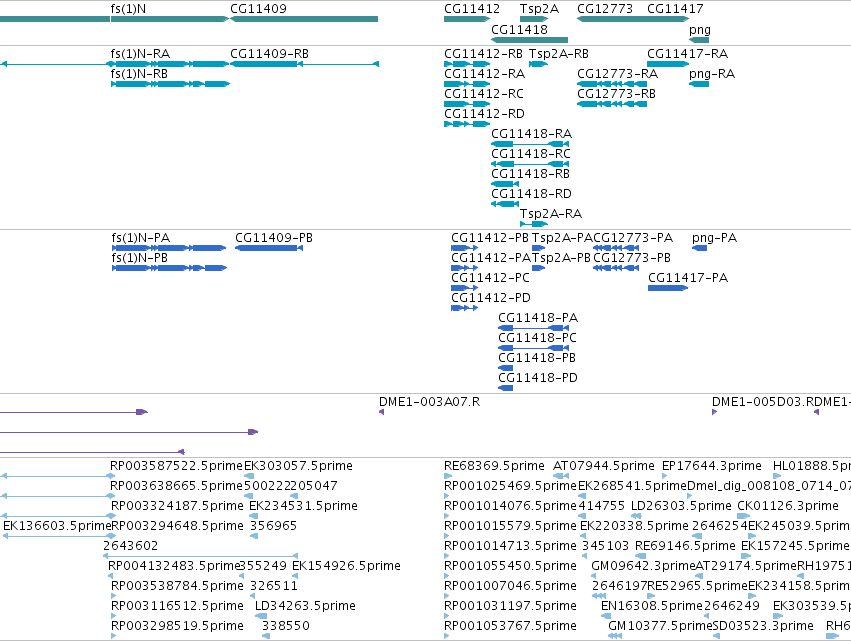Viewport: 851px width, 641px height.
Task: Select protein label fs(1)N-PA
Action: point(141,238)
